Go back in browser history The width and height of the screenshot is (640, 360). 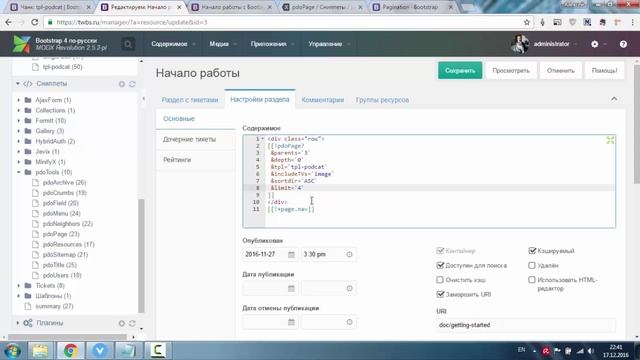pyautogui.click(x=9, y=22)
